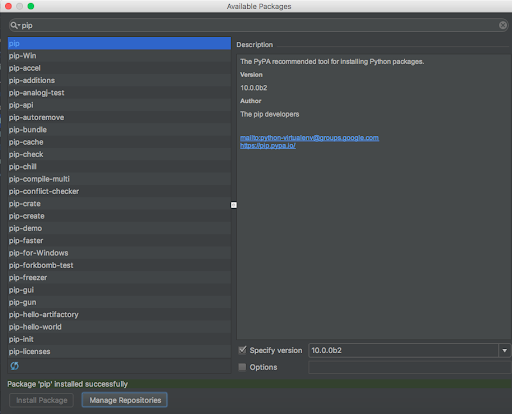Select pip-autoremove in package list
The image size is (512, 414).
pyautogui.click(x=119, y=117)
